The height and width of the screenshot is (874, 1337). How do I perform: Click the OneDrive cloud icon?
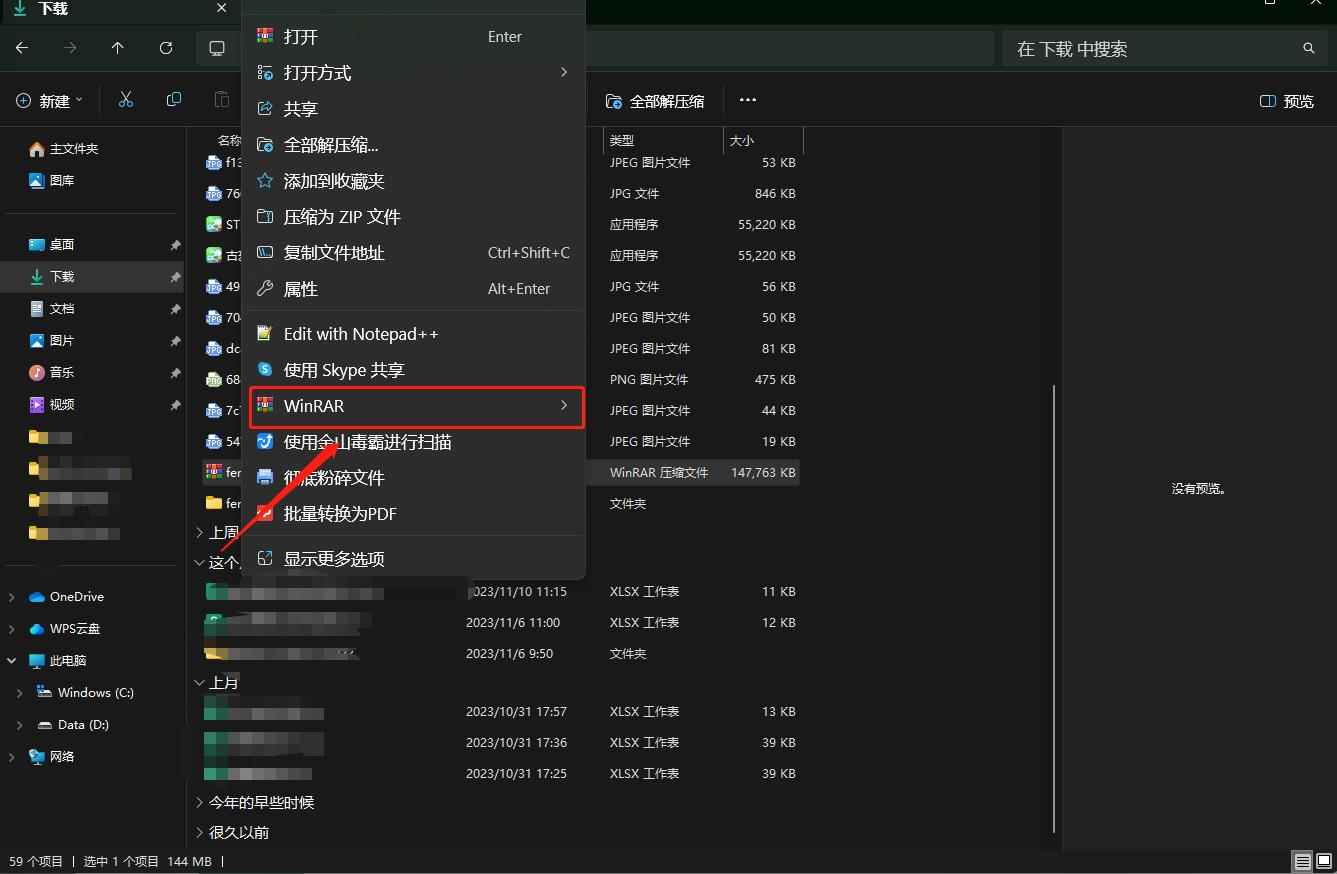pos(37,597)
